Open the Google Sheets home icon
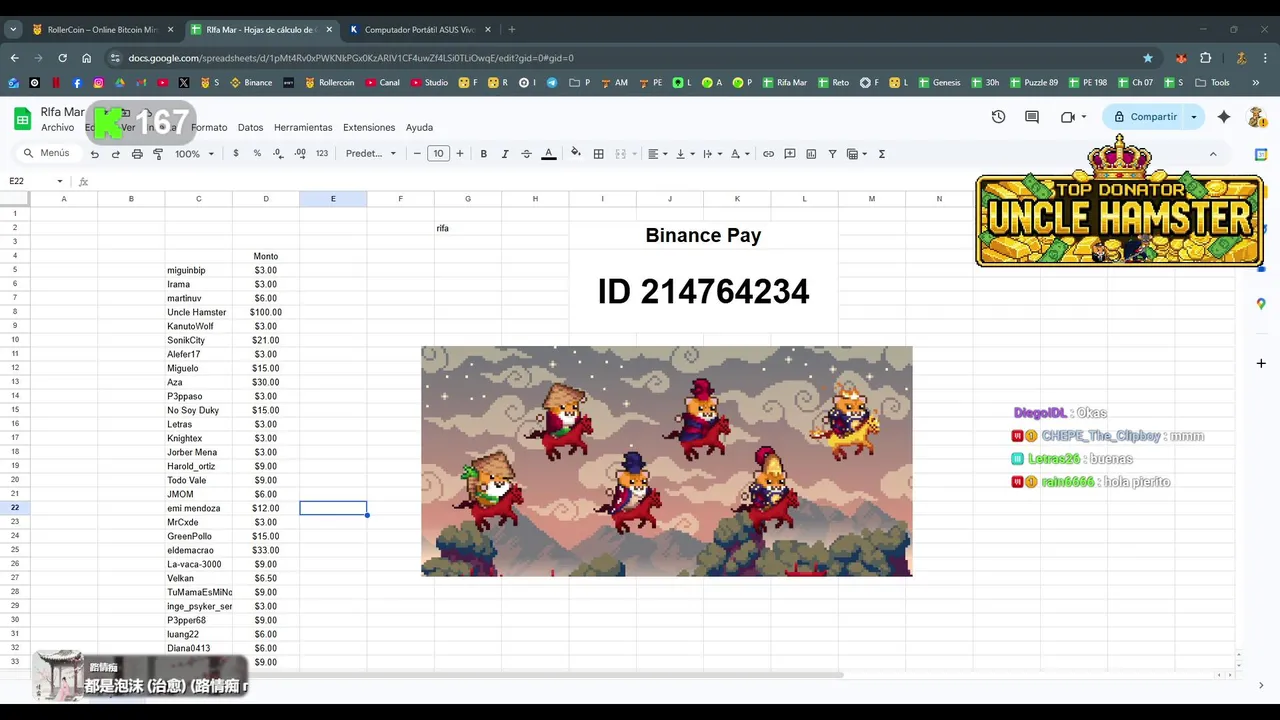This screenshot has width=1280, height=720. 22,119
